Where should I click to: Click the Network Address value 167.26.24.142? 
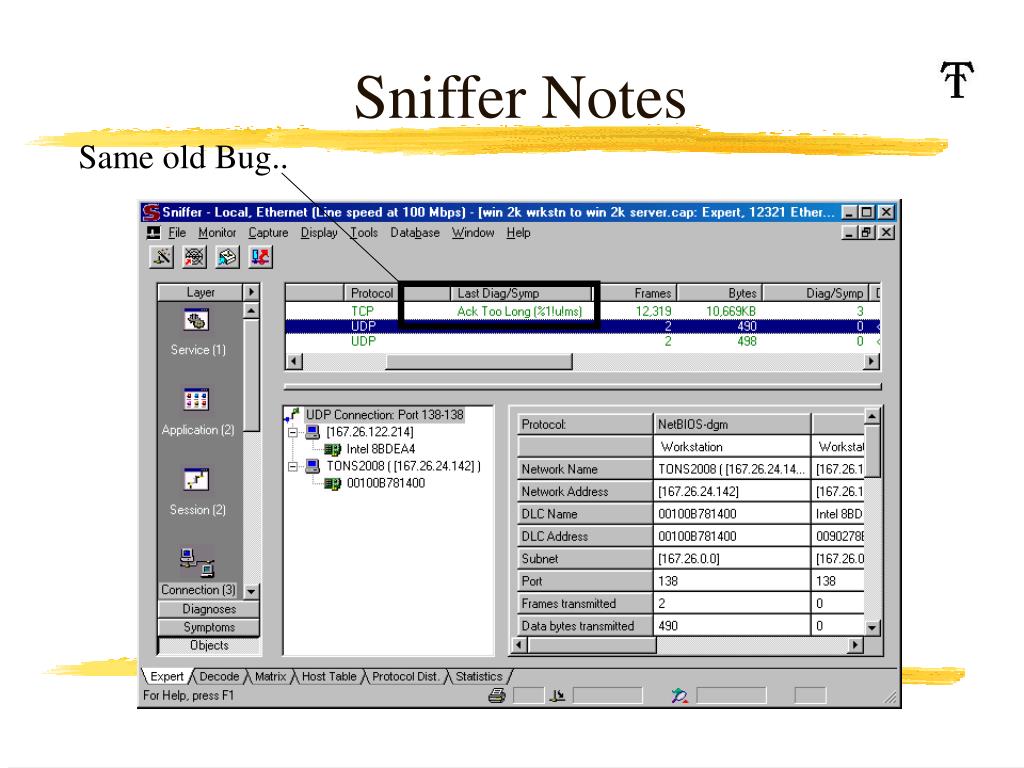pos(731,492)
